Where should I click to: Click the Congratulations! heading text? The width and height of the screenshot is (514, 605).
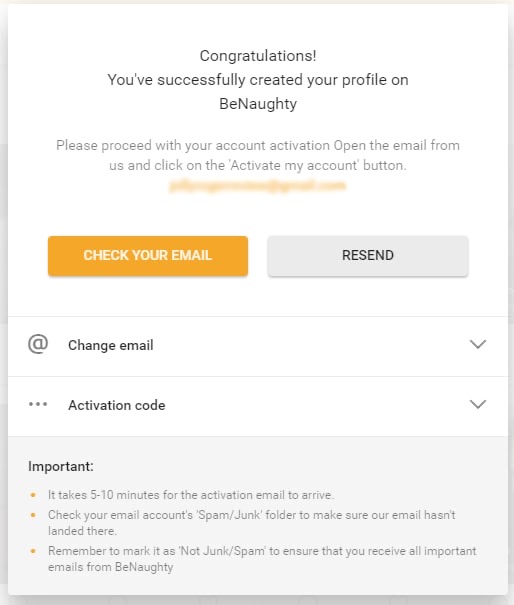(x=258, y=56)
